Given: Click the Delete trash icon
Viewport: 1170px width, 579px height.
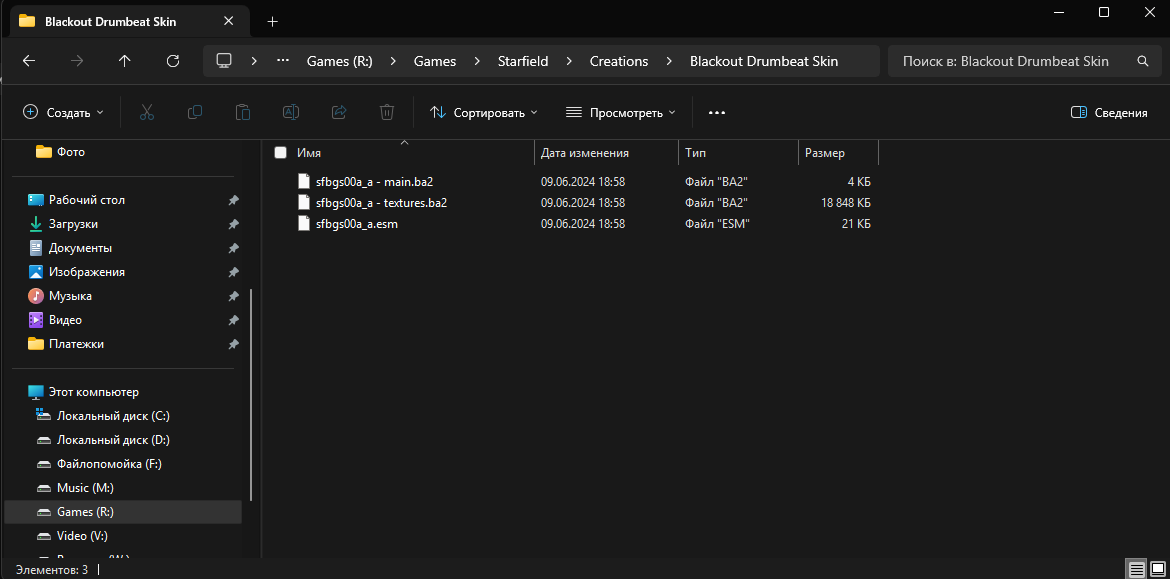Looking at the screenshot, I should click(387, 113).
